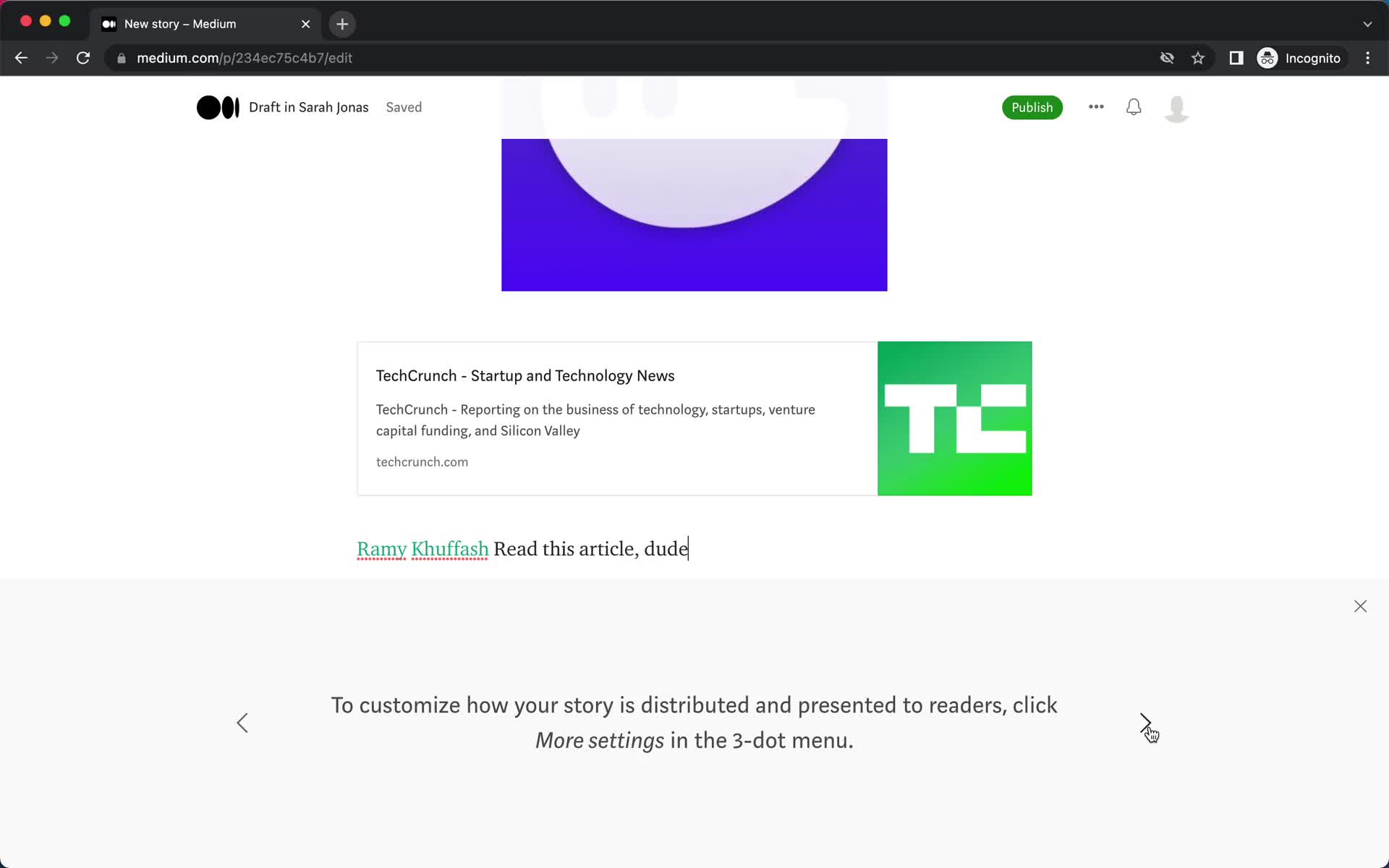Screen dimensions: 1389x868
Task: Click the reader view icon
Action: tap(1235, 58)
